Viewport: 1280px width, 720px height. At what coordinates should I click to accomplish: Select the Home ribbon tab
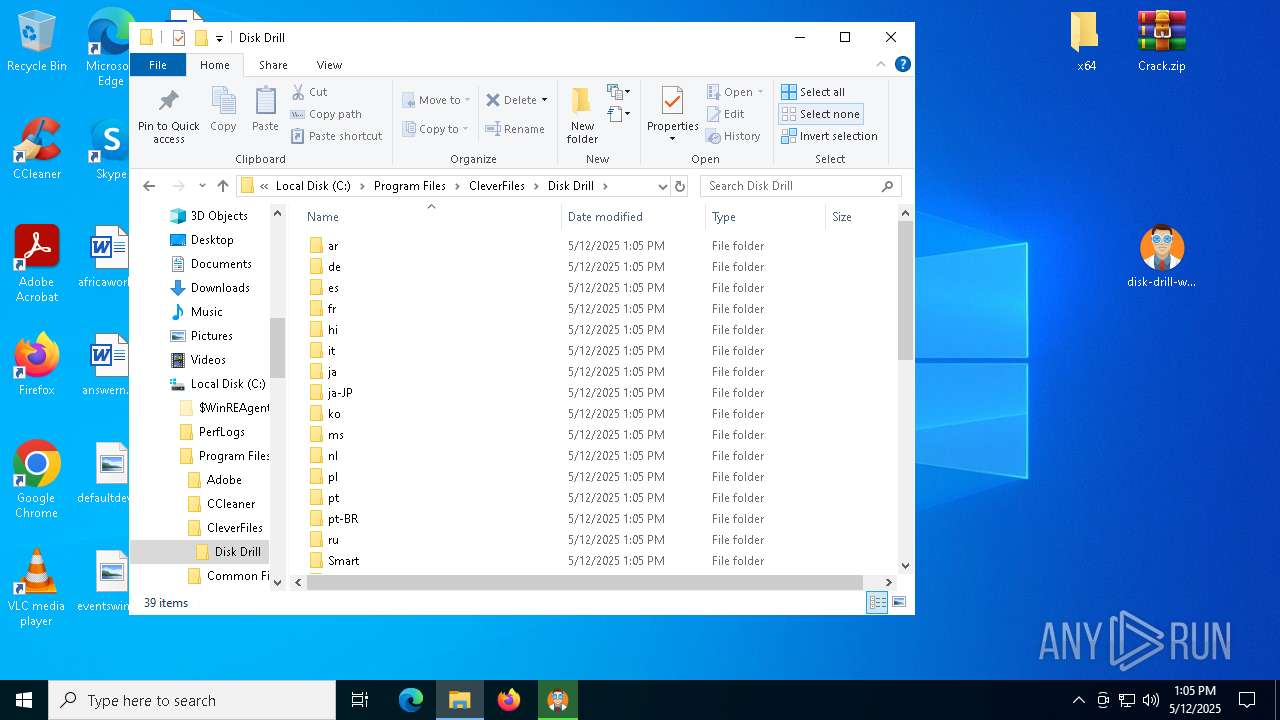[x=215, y=65]
